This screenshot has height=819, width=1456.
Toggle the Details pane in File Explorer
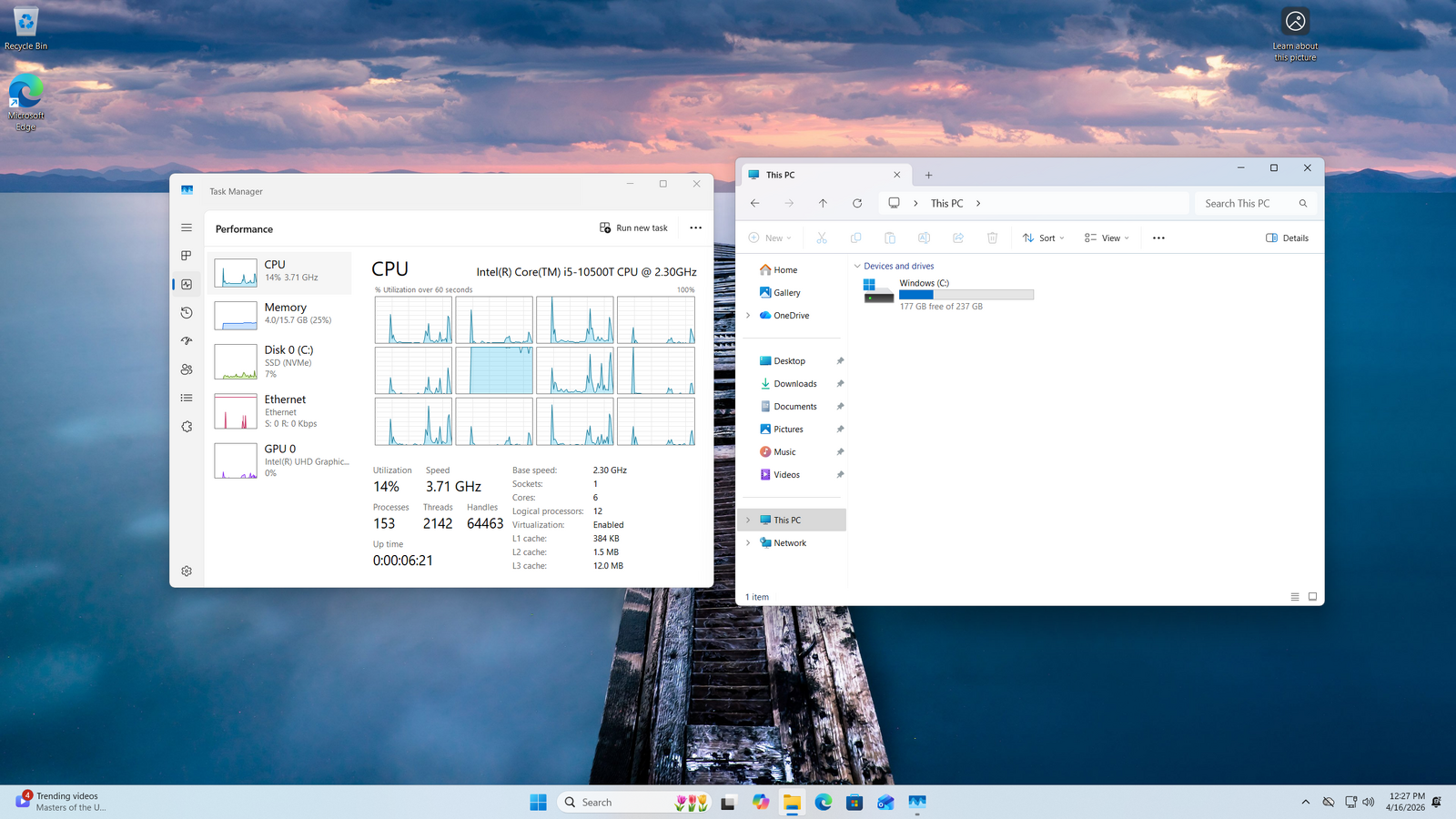pyautogui.click(x=1287, y=238)
